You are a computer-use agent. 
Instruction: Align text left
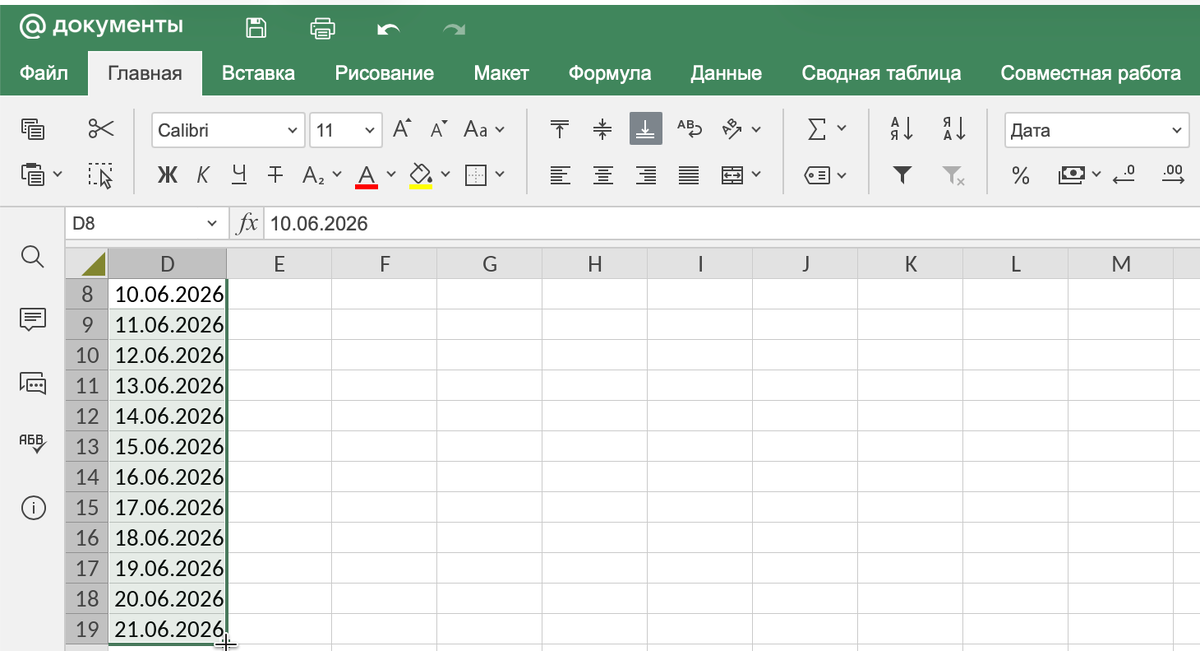[560, 175]
